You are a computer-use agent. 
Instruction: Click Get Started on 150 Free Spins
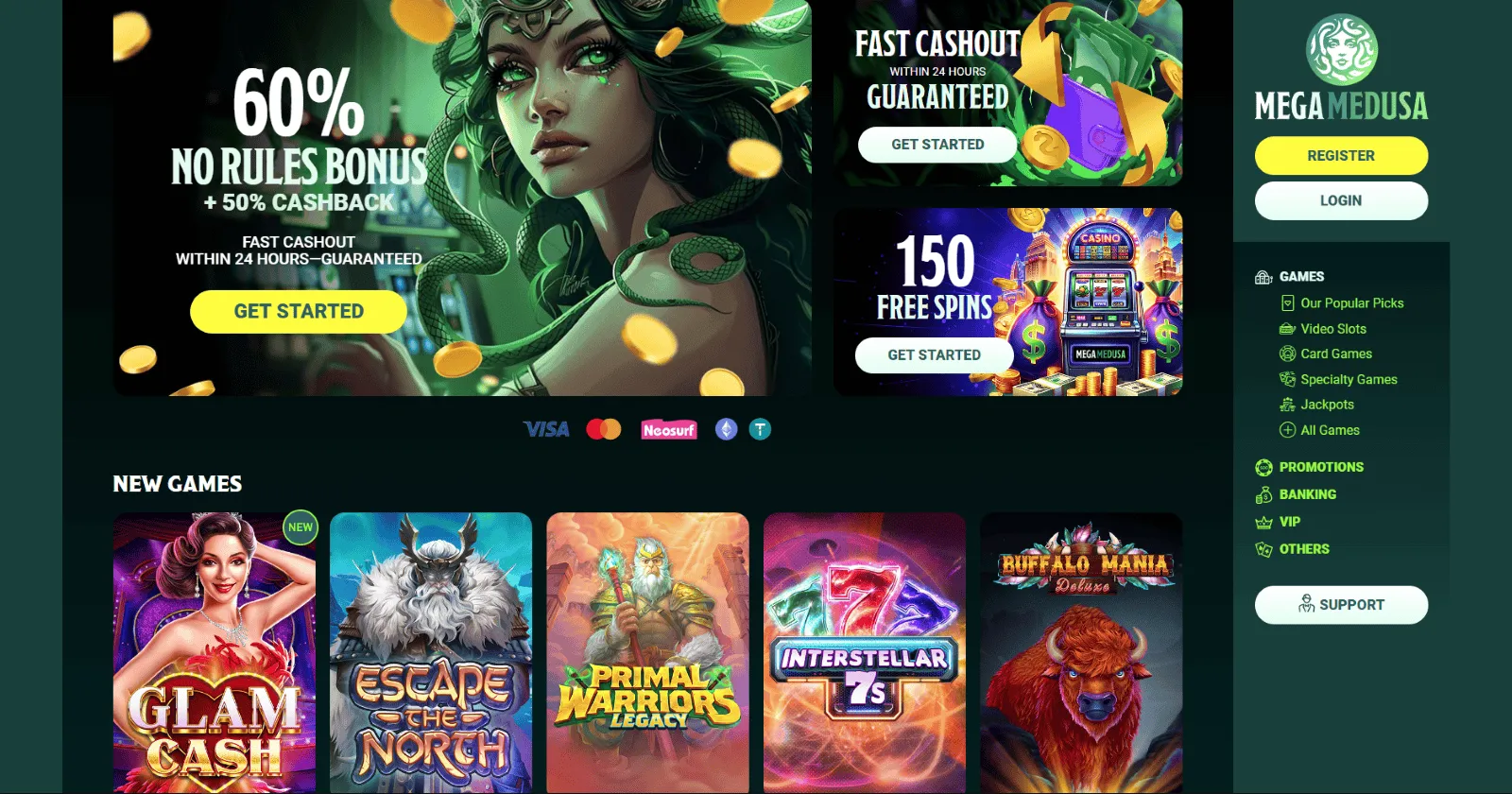point(935,355)
